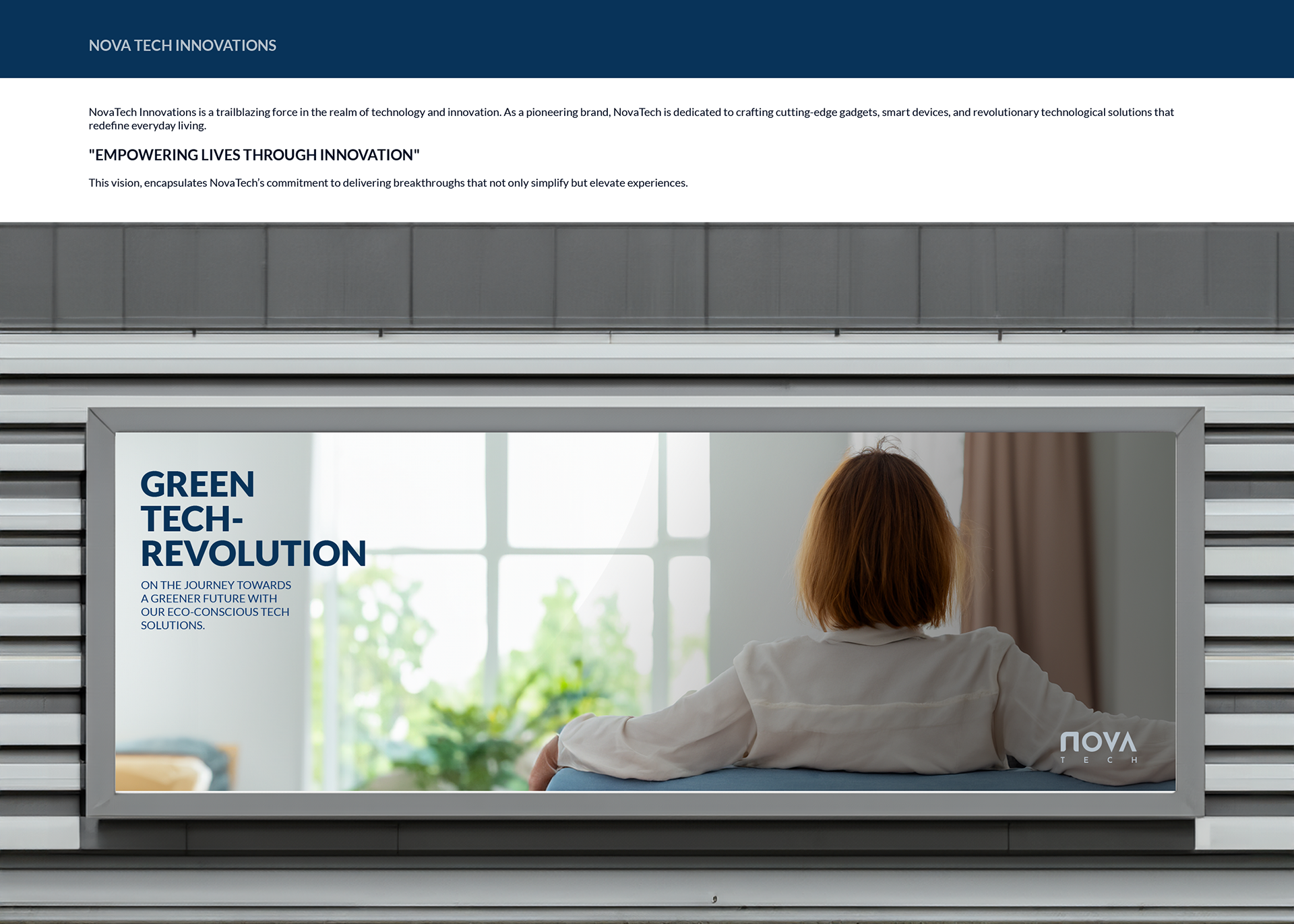The height and width of the screenshot is (924, 1294).
Task: Click the intro paragraph about NovaTech Innovations
Action: 630,113
